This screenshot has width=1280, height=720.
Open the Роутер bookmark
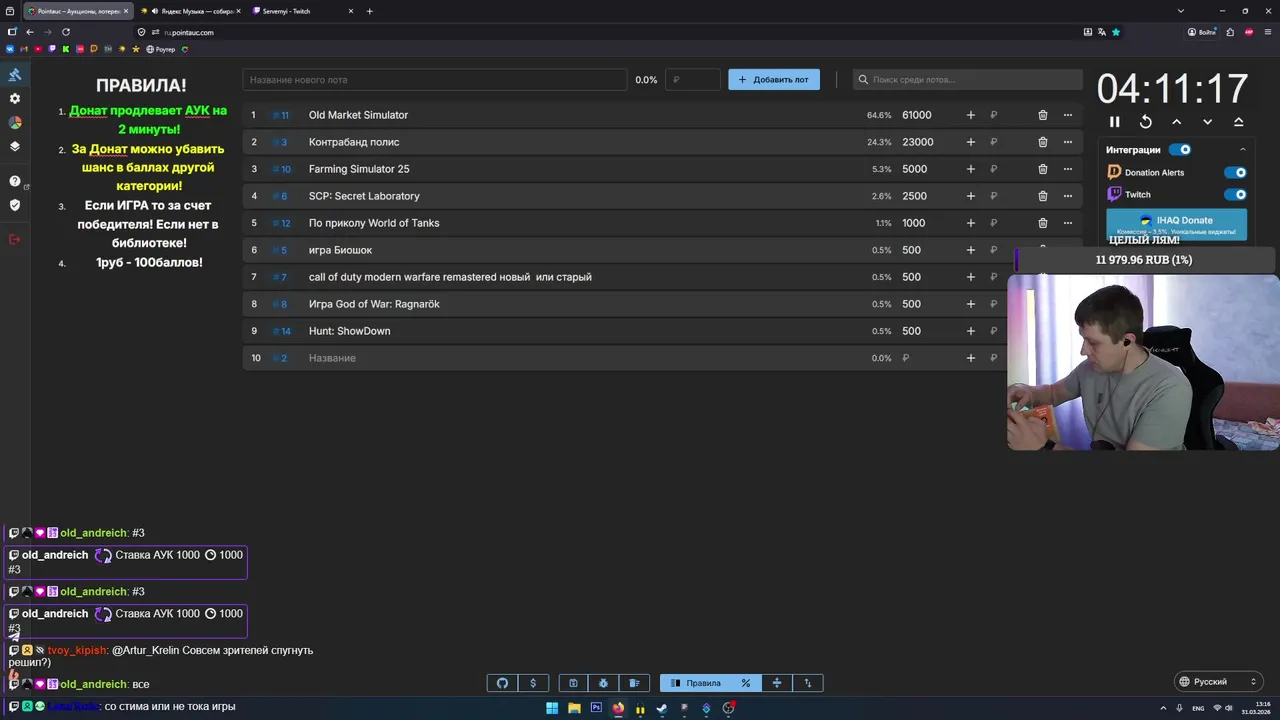[x=161, y=49]
